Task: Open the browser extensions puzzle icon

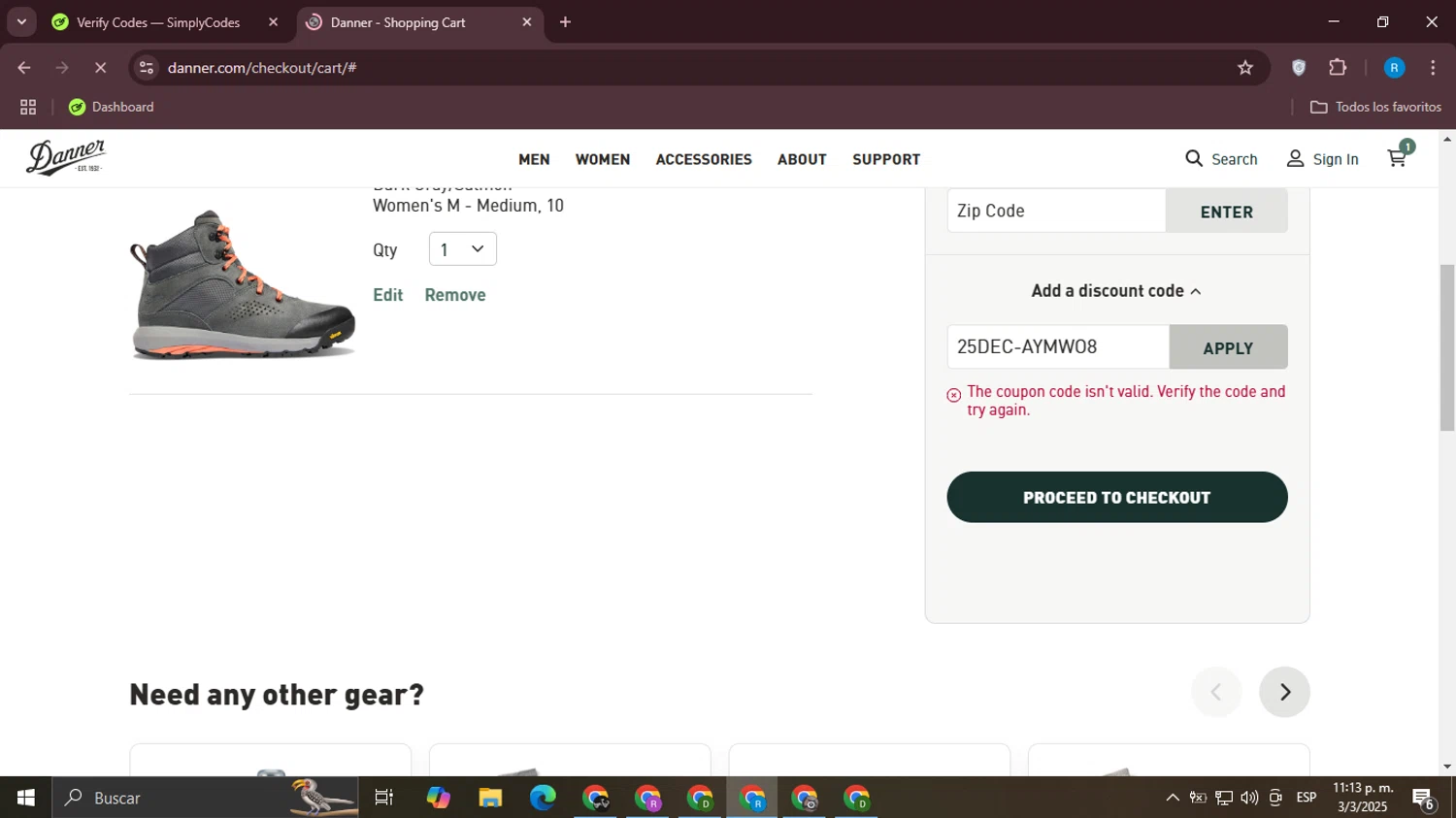Action: pos(1339,68)
